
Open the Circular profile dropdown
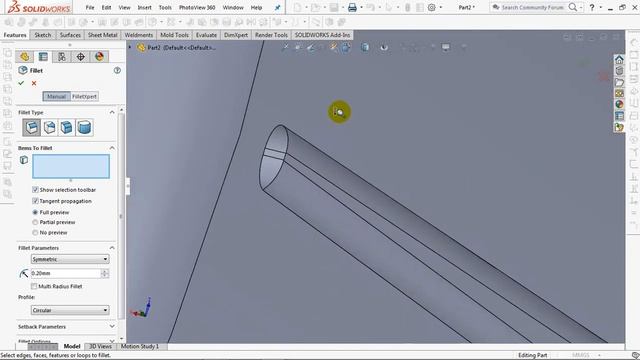[70, 310]
